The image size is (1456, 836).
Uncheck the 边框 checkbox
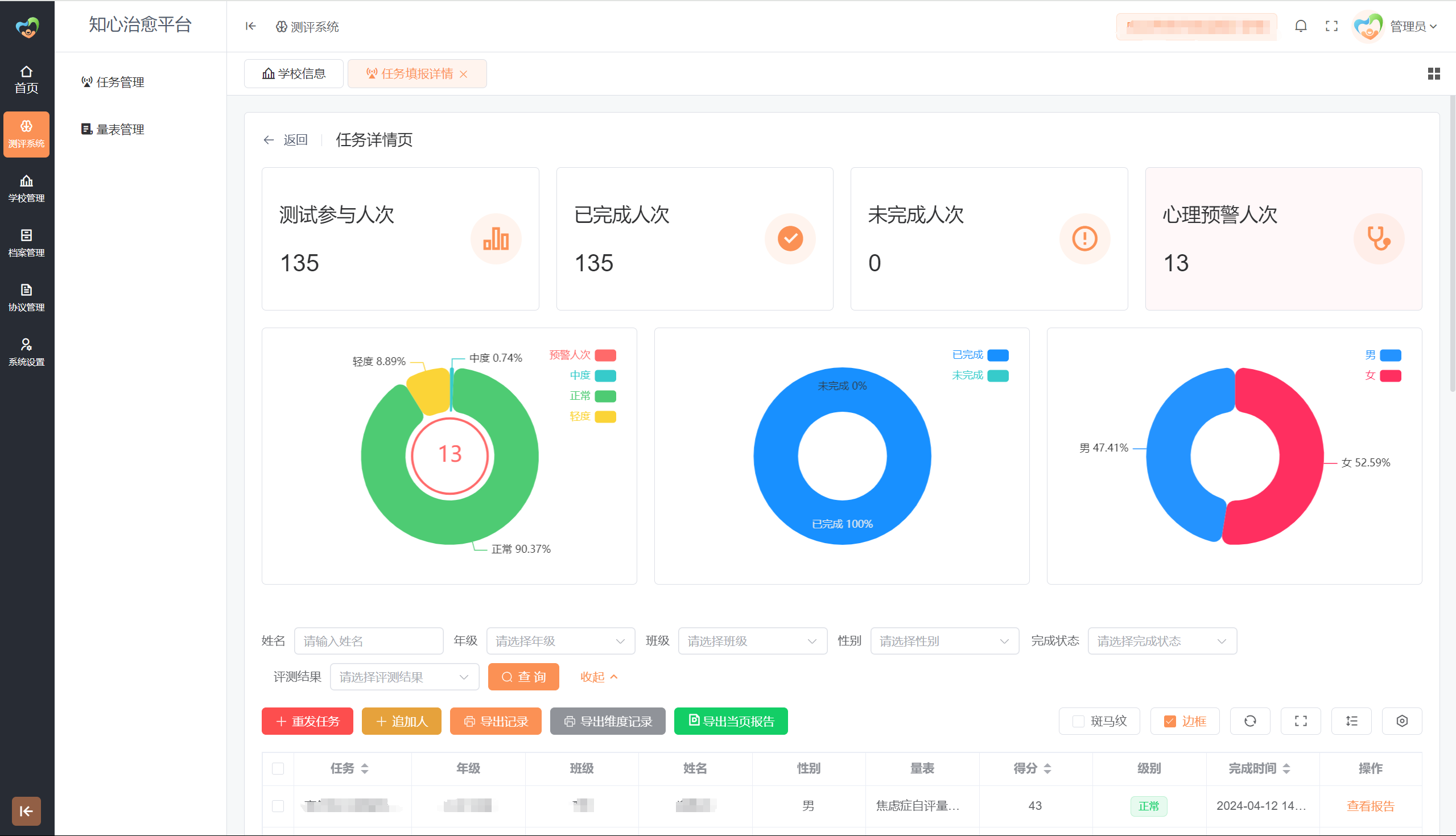click(x=1169, y=722)
